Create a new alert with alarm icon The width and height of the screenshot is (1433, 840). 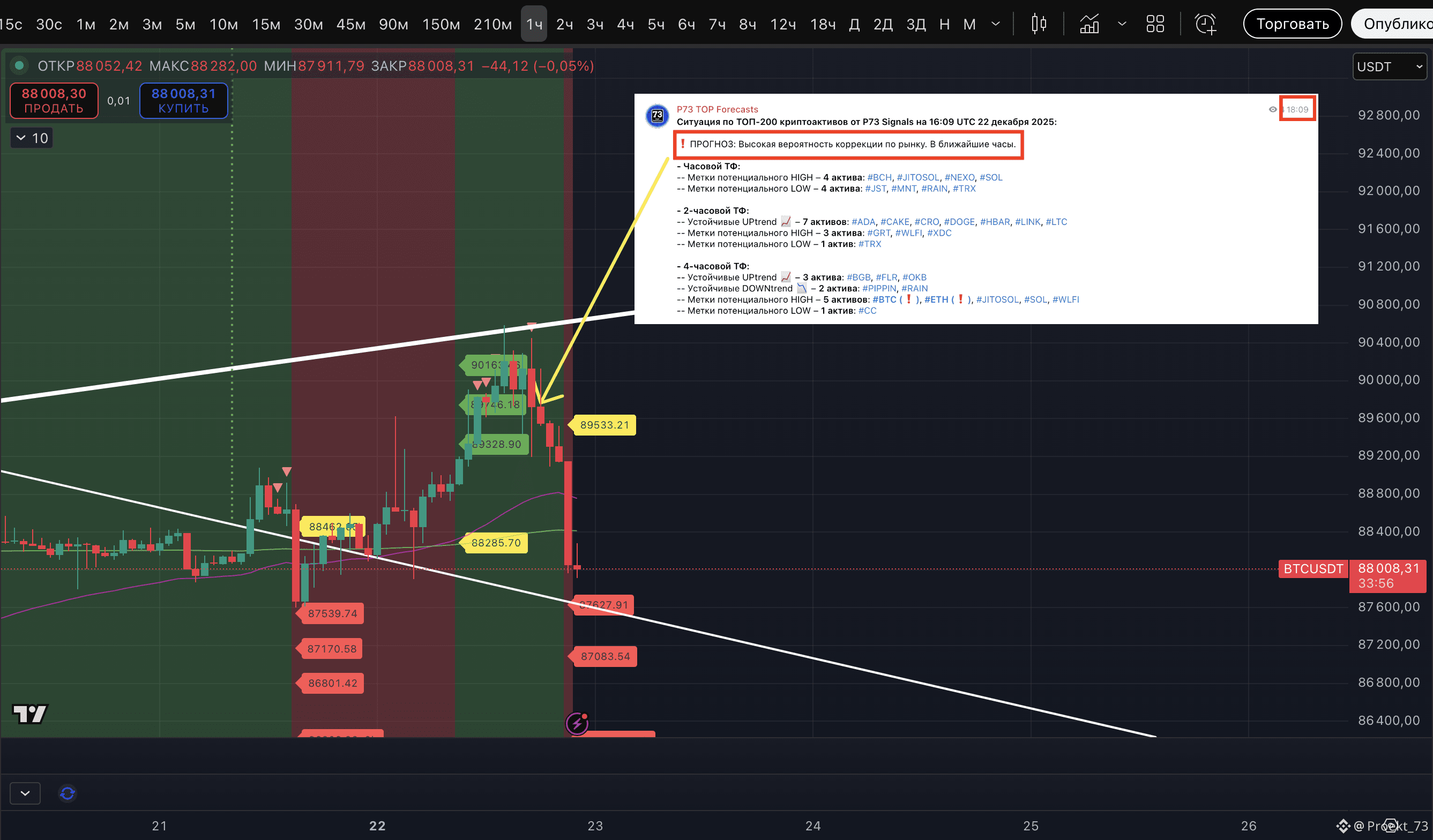(x=1205, y=24)
